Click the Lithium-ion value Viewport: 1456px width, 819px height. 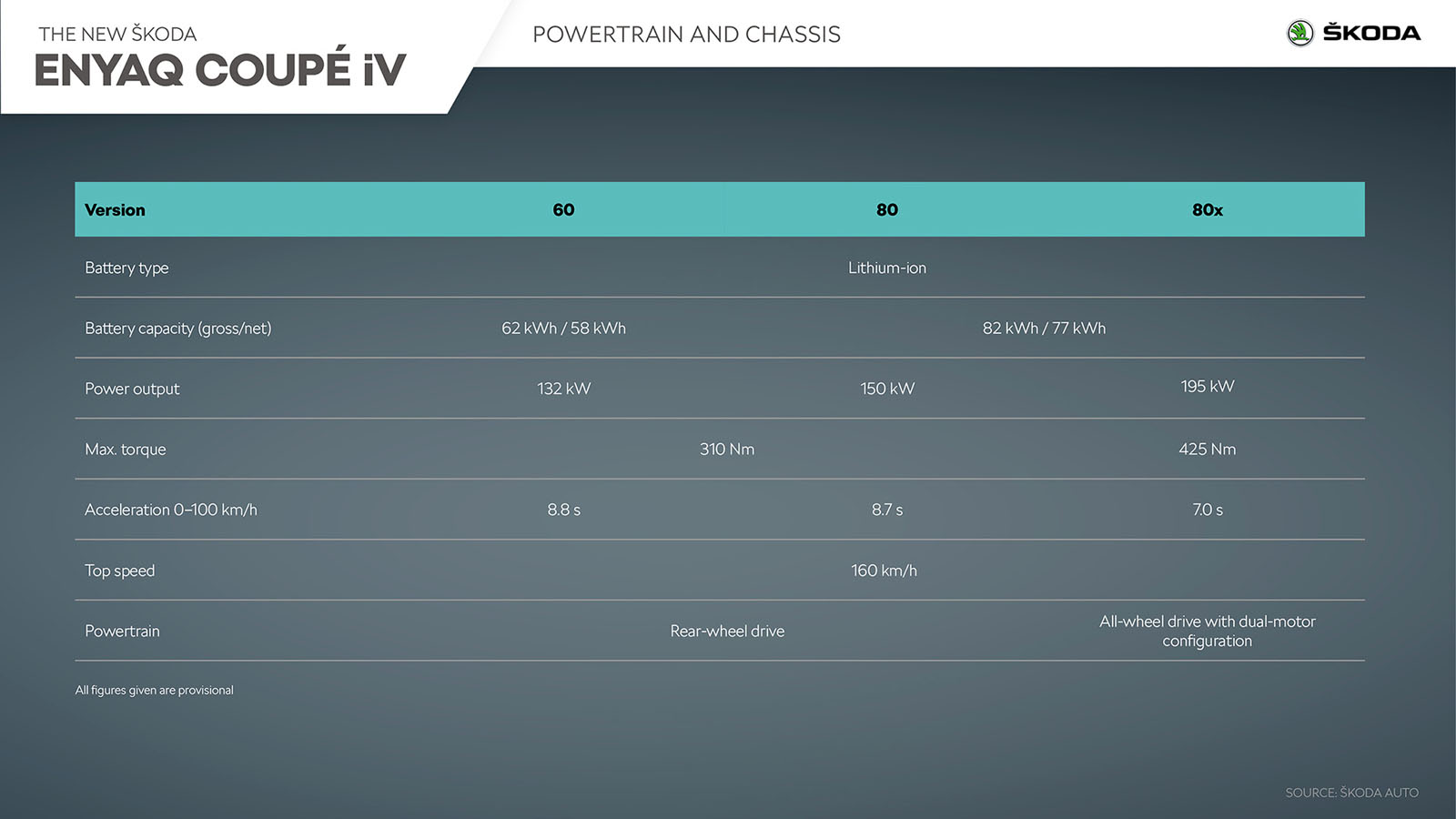(886, 268)
